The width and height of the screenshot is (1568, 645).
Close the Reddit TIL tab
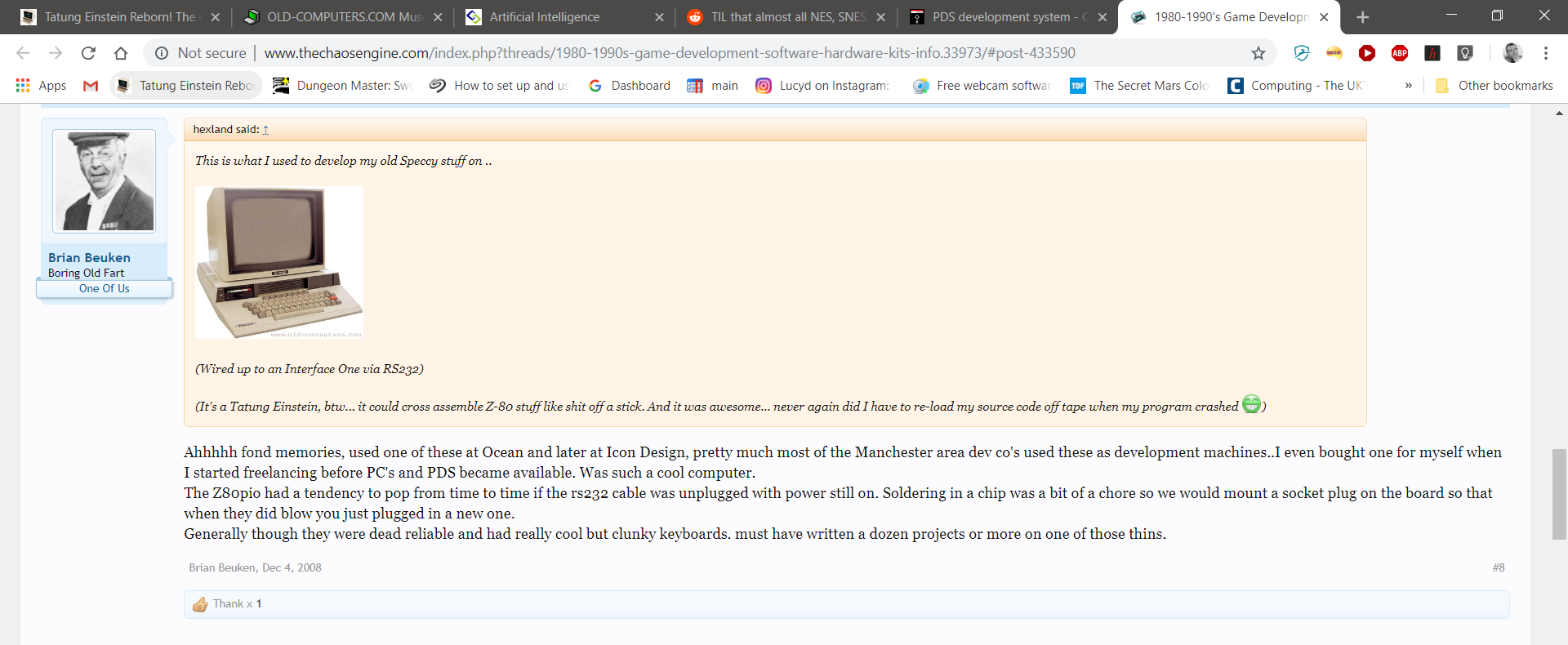881,17
